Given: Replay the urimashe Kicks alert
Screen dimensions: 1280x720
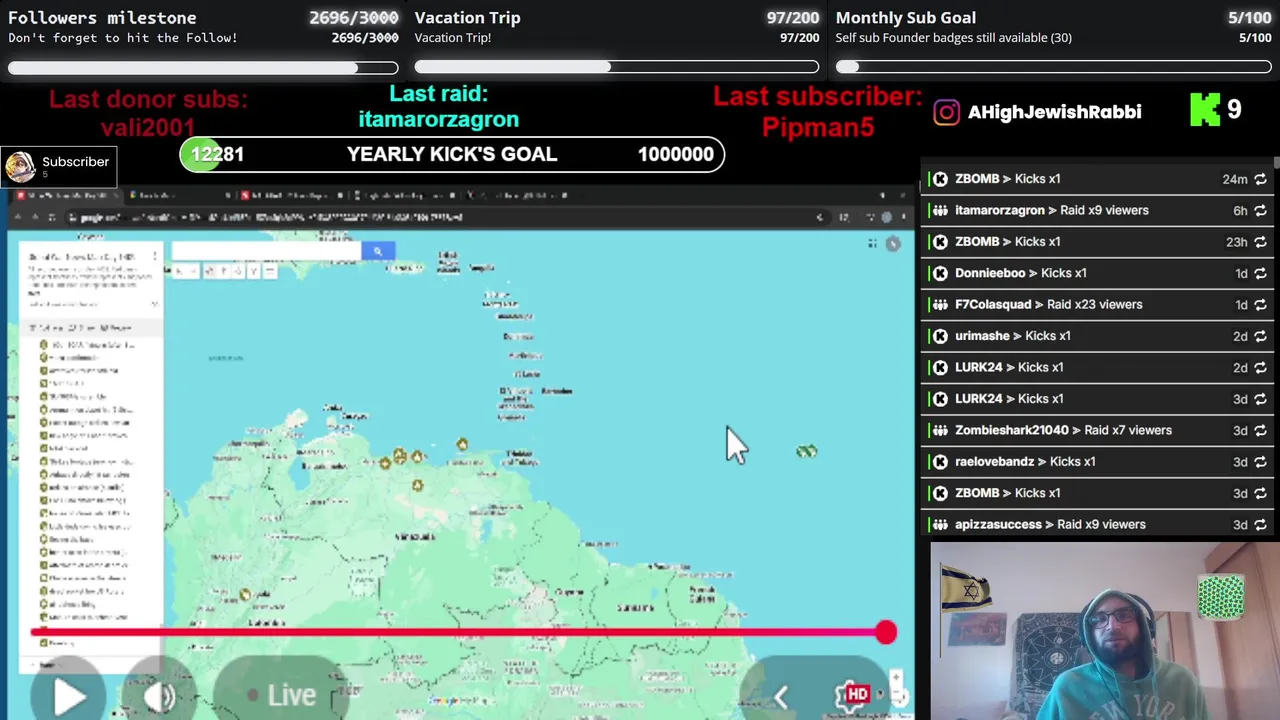Looking at the screenshot, I should click(x=1260, y=336).
